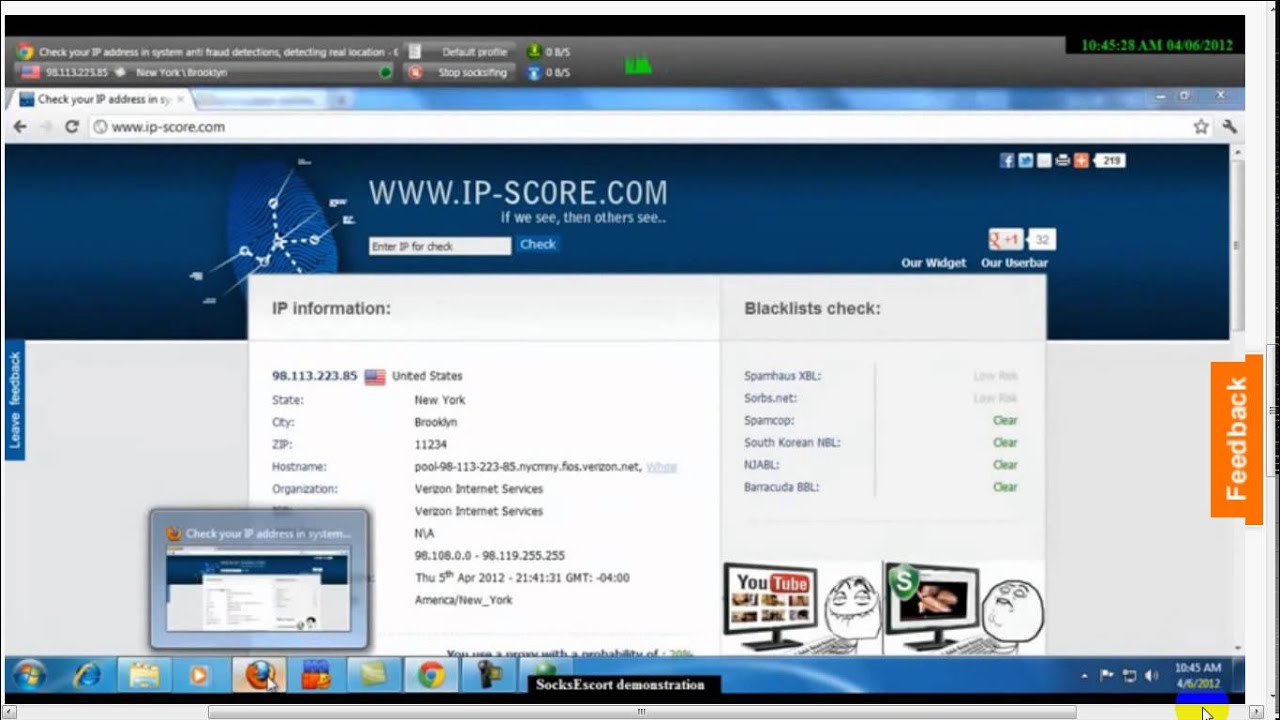
Task: Click the timezone America/New_York
Action: click(464, 600)
